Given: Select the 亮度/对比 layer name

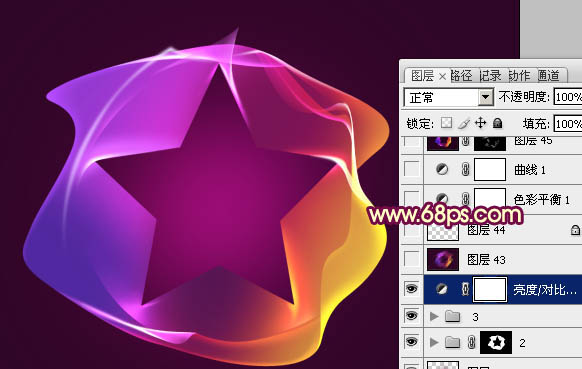Looking at the screenshot, I should 545,289.
